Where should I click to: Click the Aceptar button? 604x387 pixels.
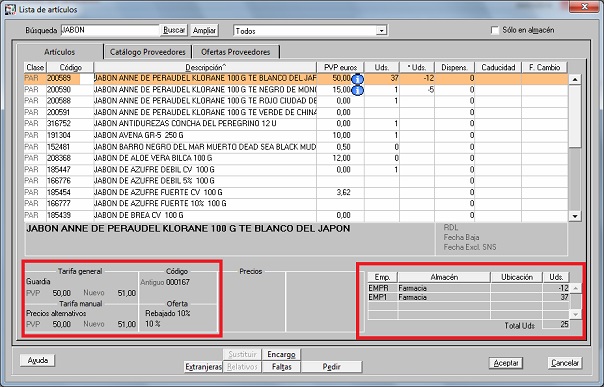[x=506, y=363]
